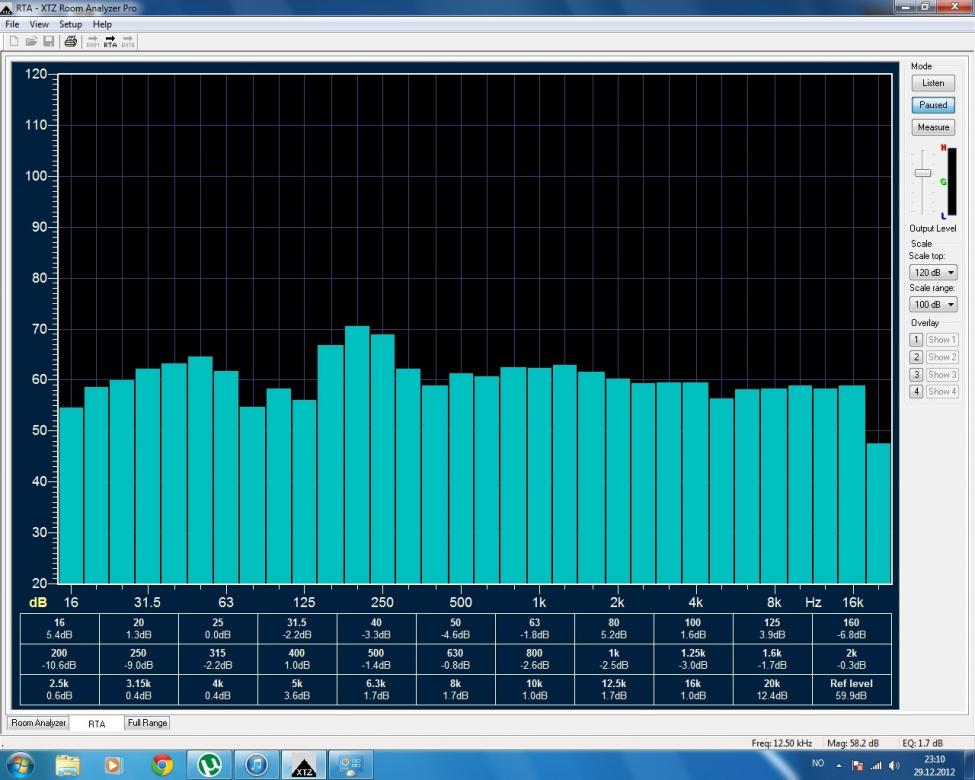Click the Output Level slider handle
The image size is (975, 780).
(922, 173)
